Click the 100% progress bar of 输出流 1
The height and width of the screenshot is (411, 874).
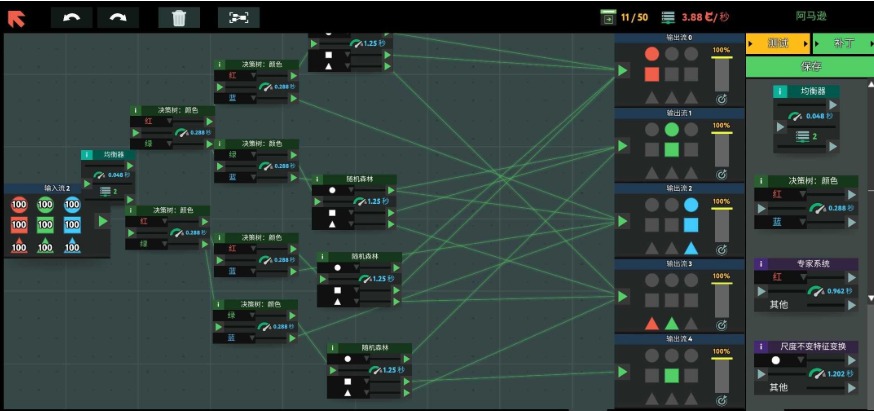click(x=721, y=149)
